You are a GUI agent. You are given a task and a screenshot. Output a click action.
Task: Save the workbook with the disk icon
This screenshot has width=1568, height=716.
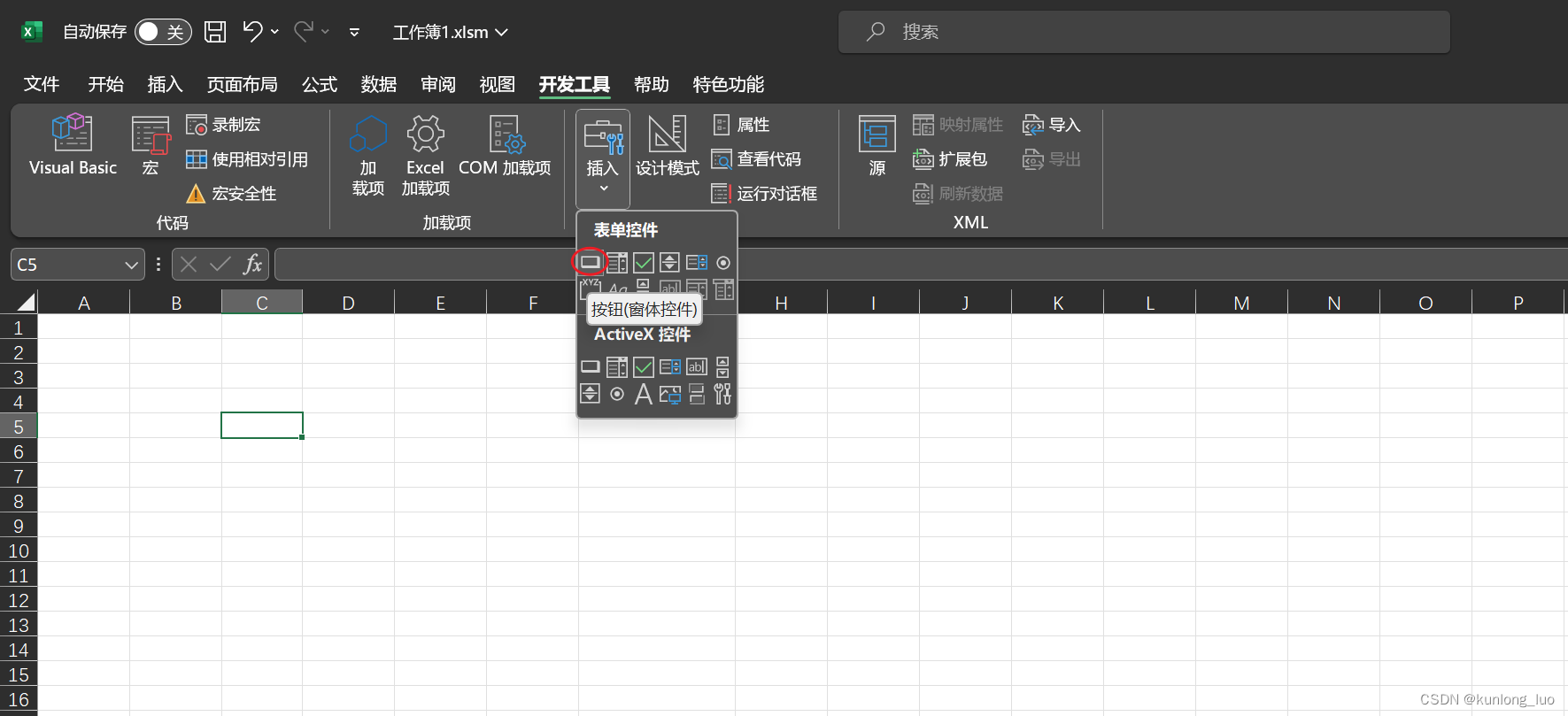click(215, 32)
